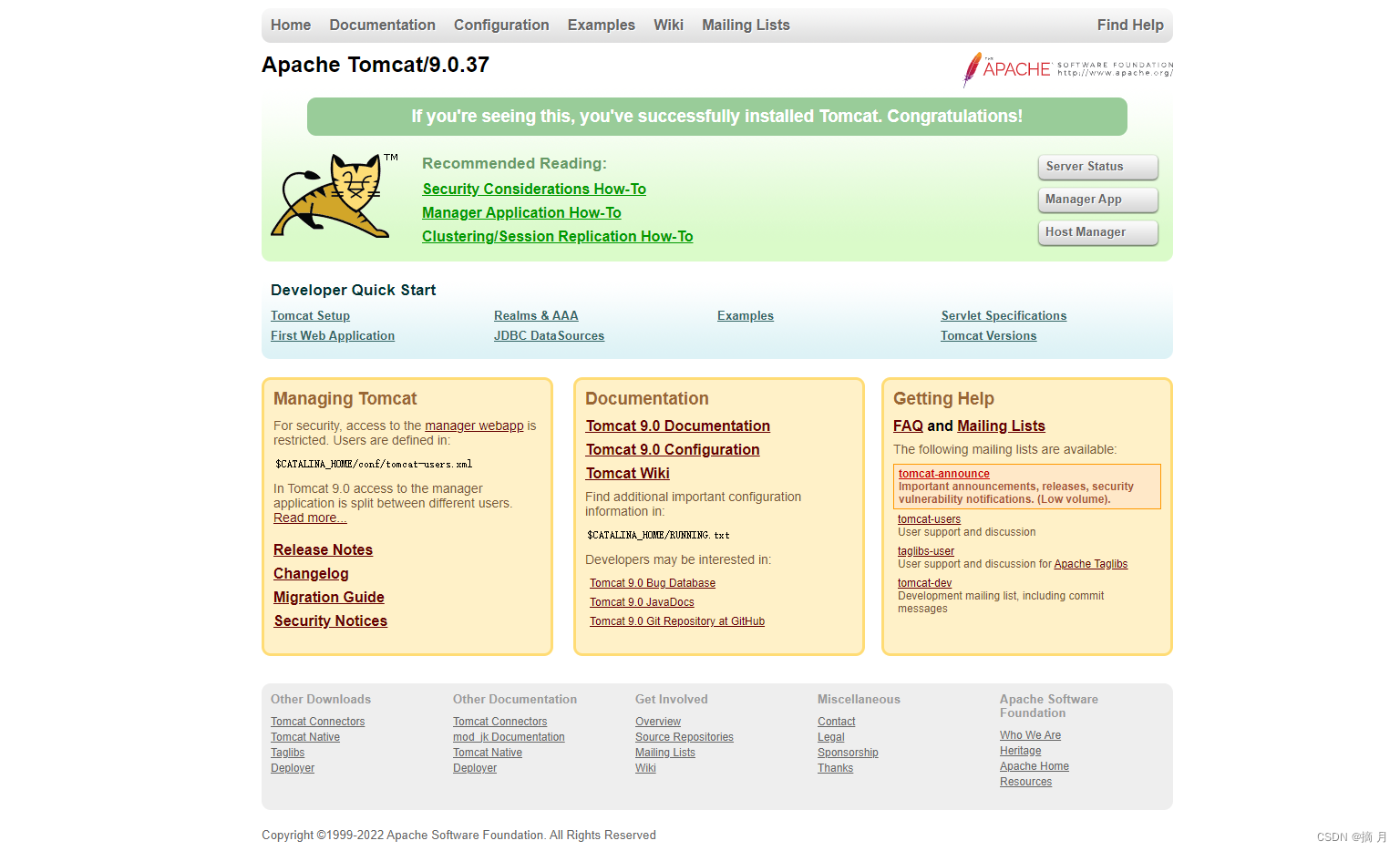Open Examples in the top navigation bar
The image size is (1400, 851).
(601, 26)
